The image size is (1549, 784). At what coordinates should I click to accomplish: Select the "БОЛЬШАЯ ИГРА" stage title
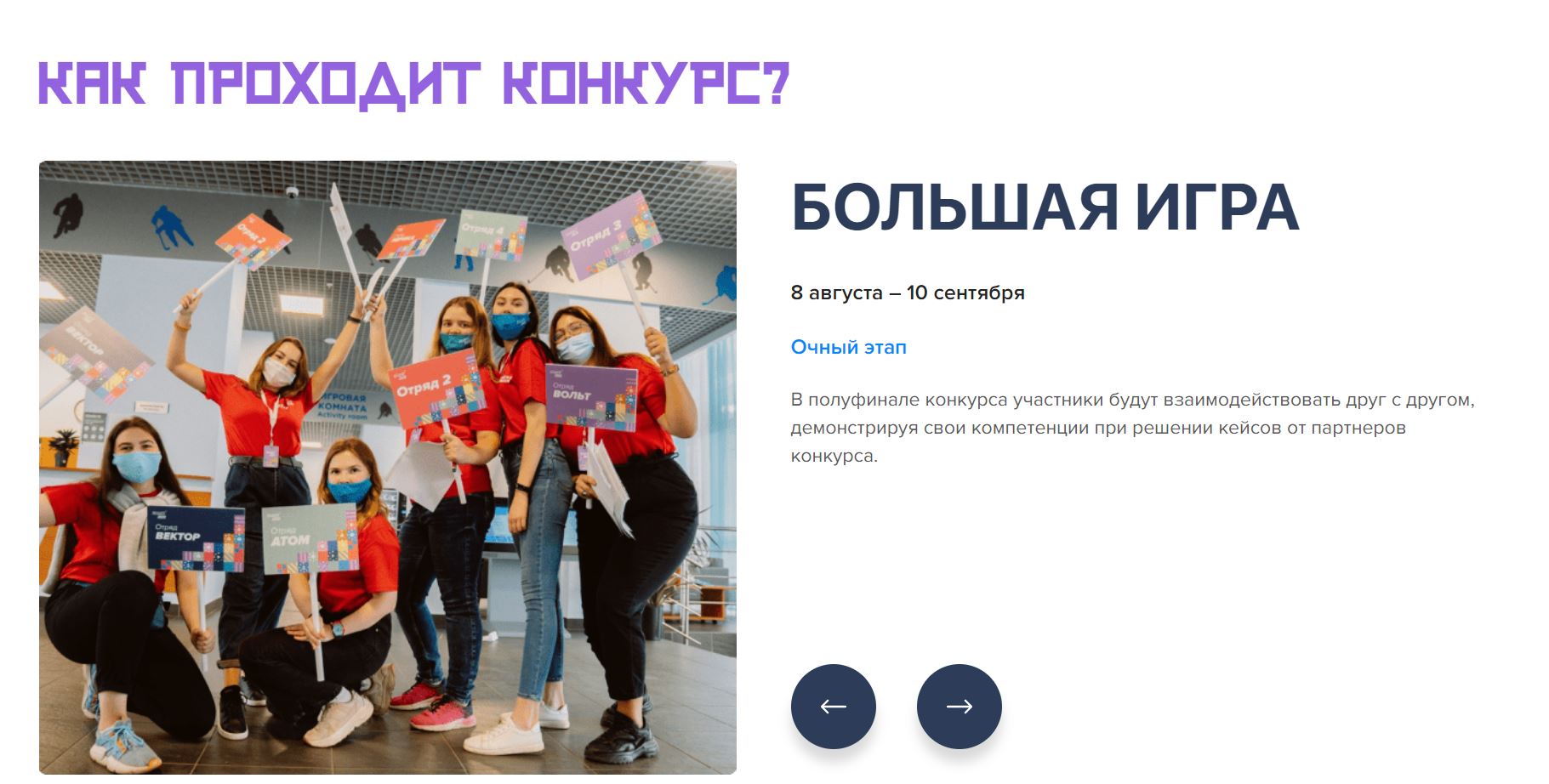tap(1045, 207)
